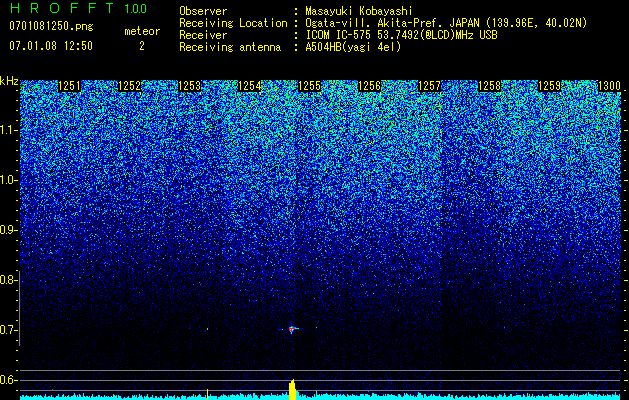This screenshot has height=400, width=629.
Task: Click the A504HB(yagi 4el) antenna text
Action: [x=353, y=47]
